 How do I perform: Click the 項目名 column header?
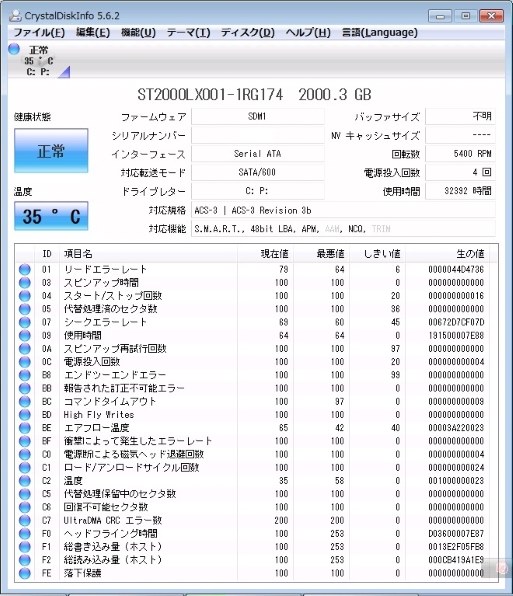[149, 254]
